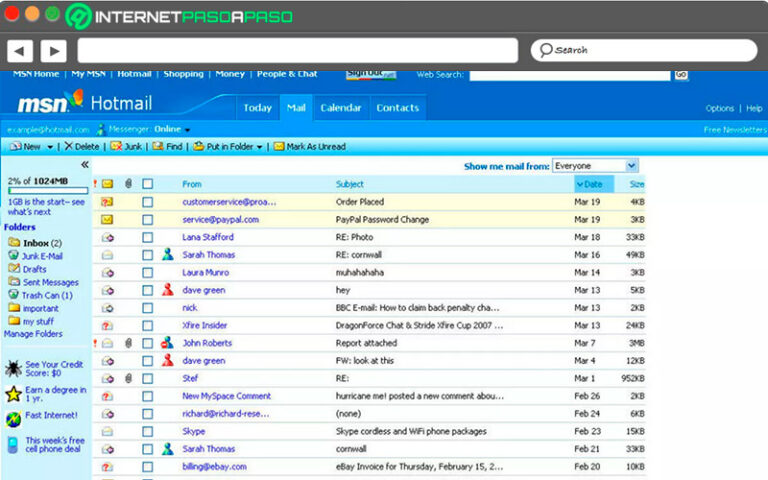Viewport: 768px width, 480px height.
Task: Collapse the left sidebar with double chevron
Action: point(85,165)
